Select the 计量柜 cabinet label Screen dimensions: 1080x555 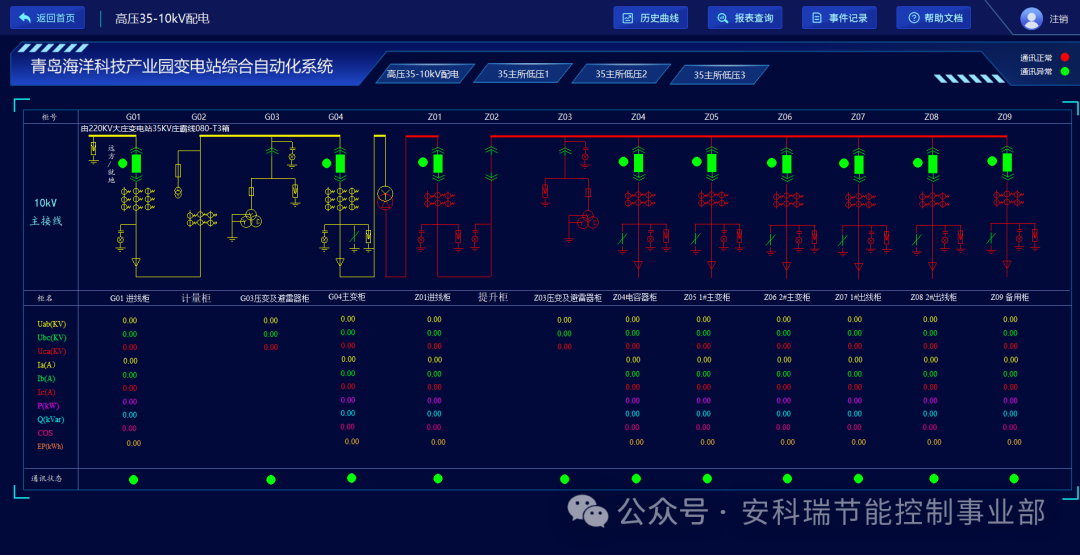click(x=196, y=298)
